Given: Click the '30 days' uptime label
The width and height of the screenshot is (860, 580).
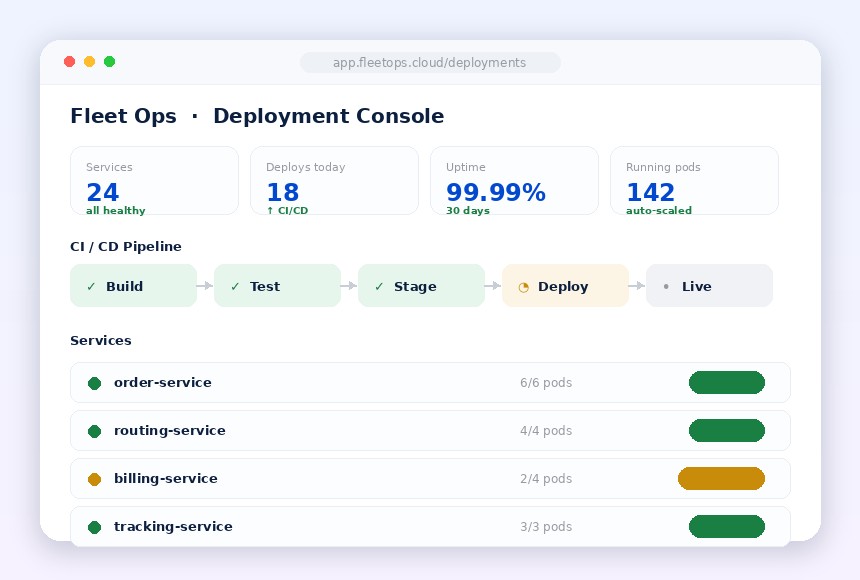Looking at the screenshot, I should (x=468, y=211).
